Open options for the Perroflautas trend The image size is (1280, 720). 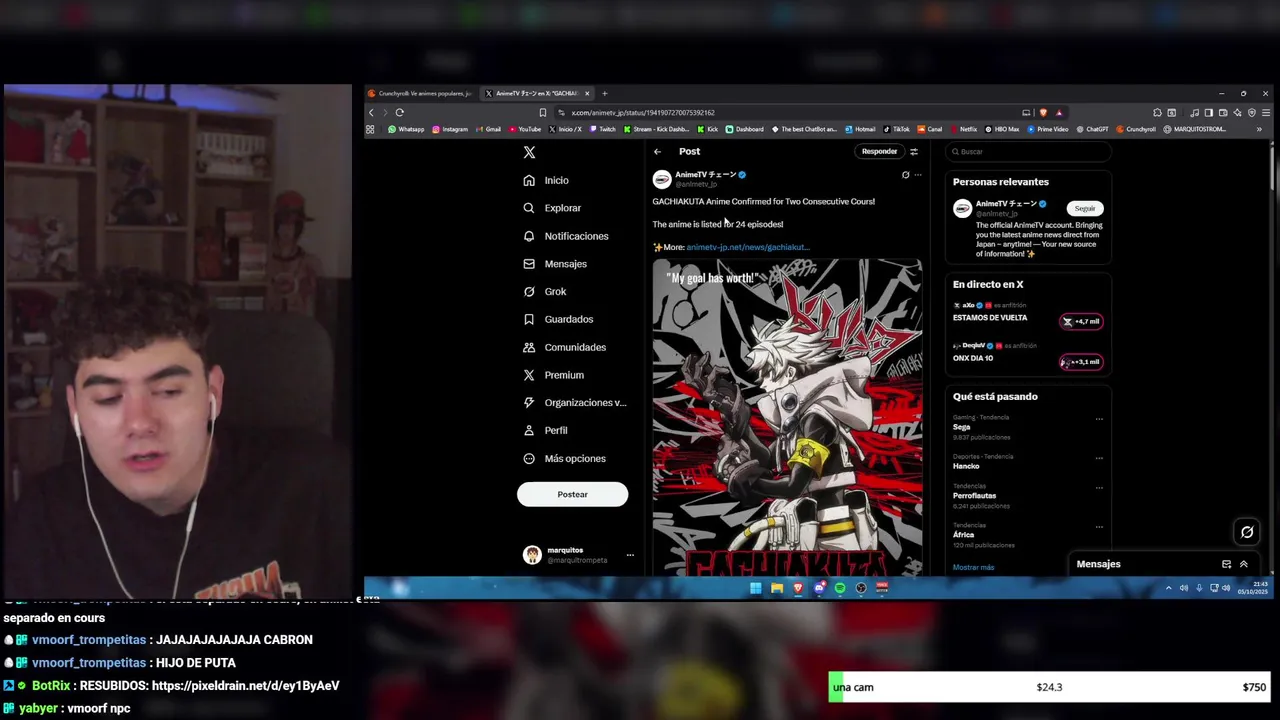click(x=1099, y=487)
